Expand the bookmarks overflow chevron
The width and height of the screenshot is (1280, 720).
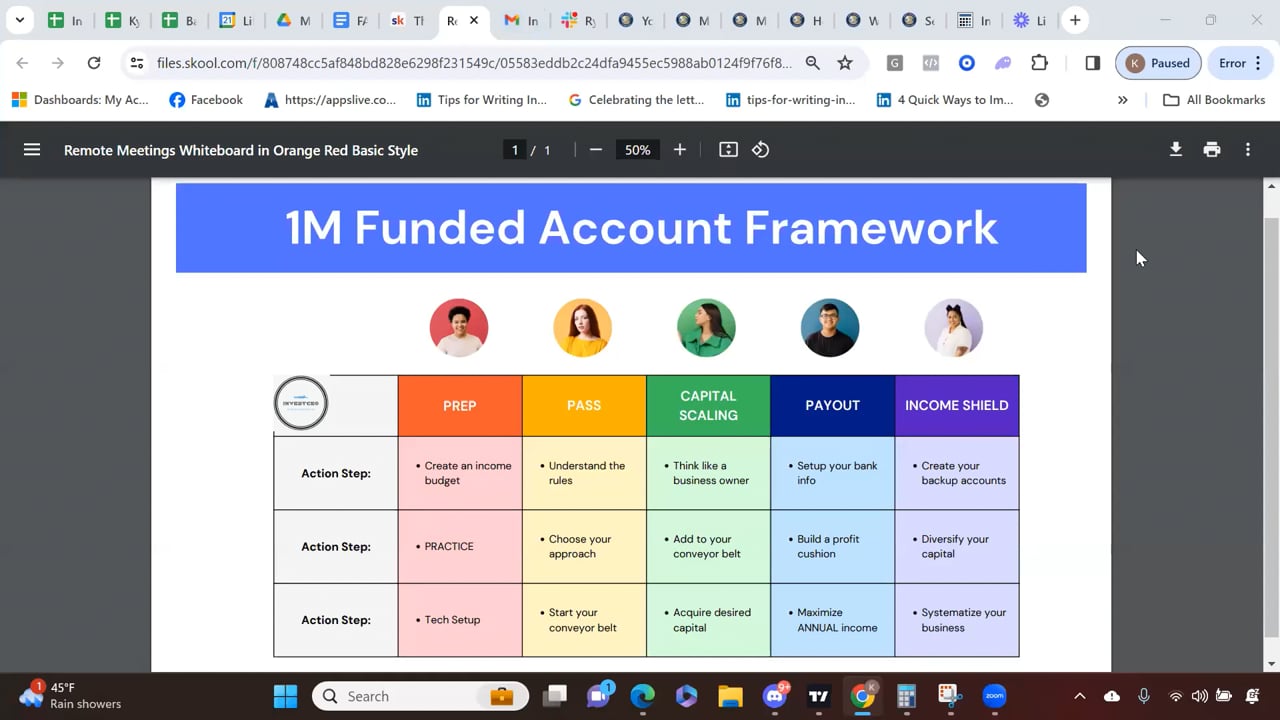(1123, 99)
